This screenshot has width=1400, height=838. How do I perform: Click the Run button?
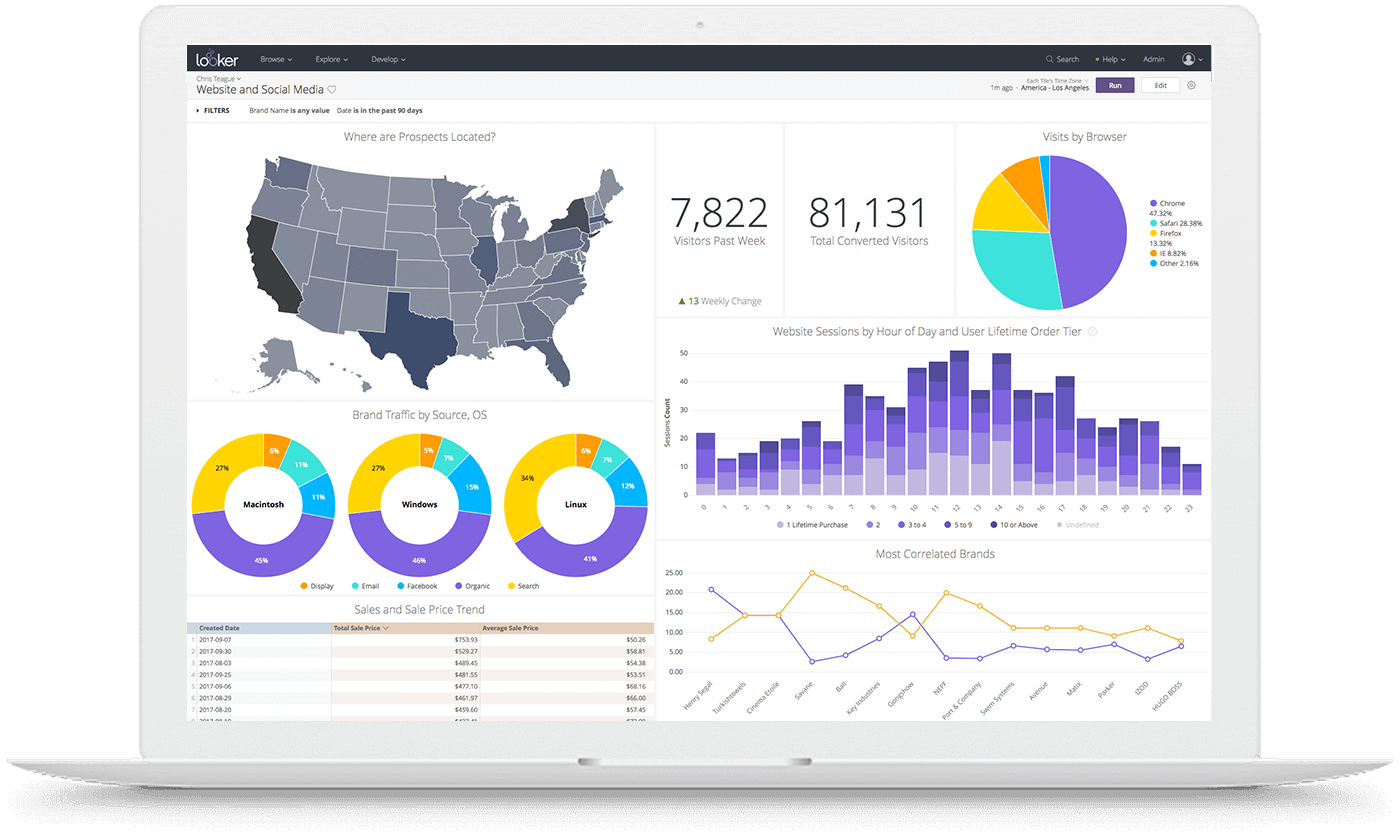click(x=1114, y=86)
